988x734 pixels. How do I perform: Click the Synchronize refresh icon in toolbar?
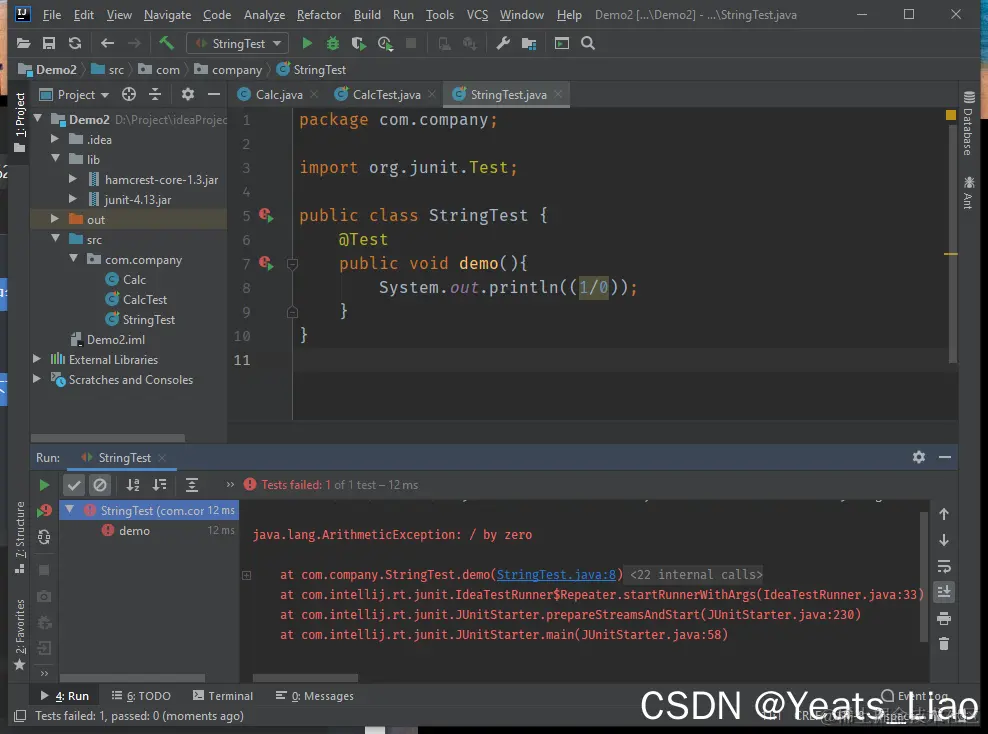(74, 43)
